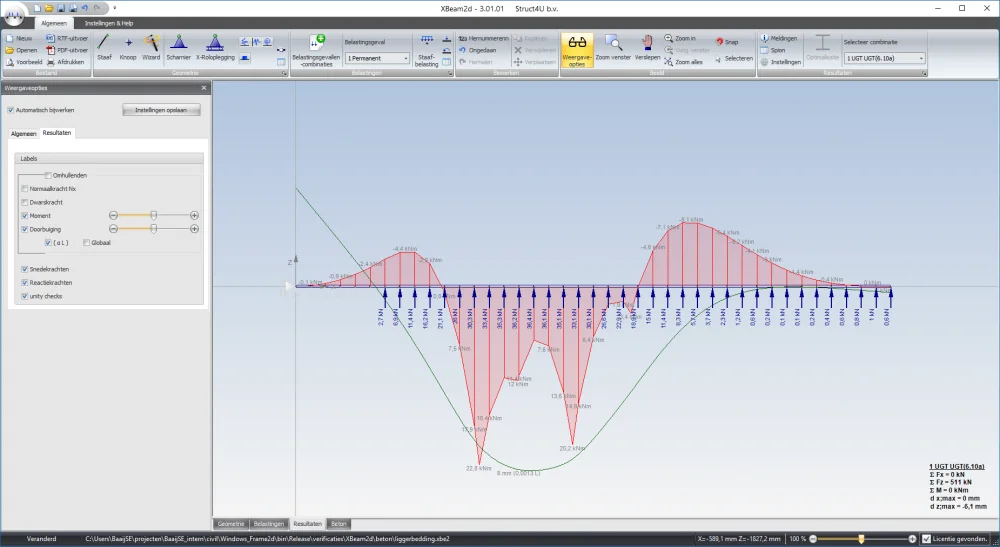
Task: Open the Selecteer combinatie dropdown
Action: (x=885, y=58)
